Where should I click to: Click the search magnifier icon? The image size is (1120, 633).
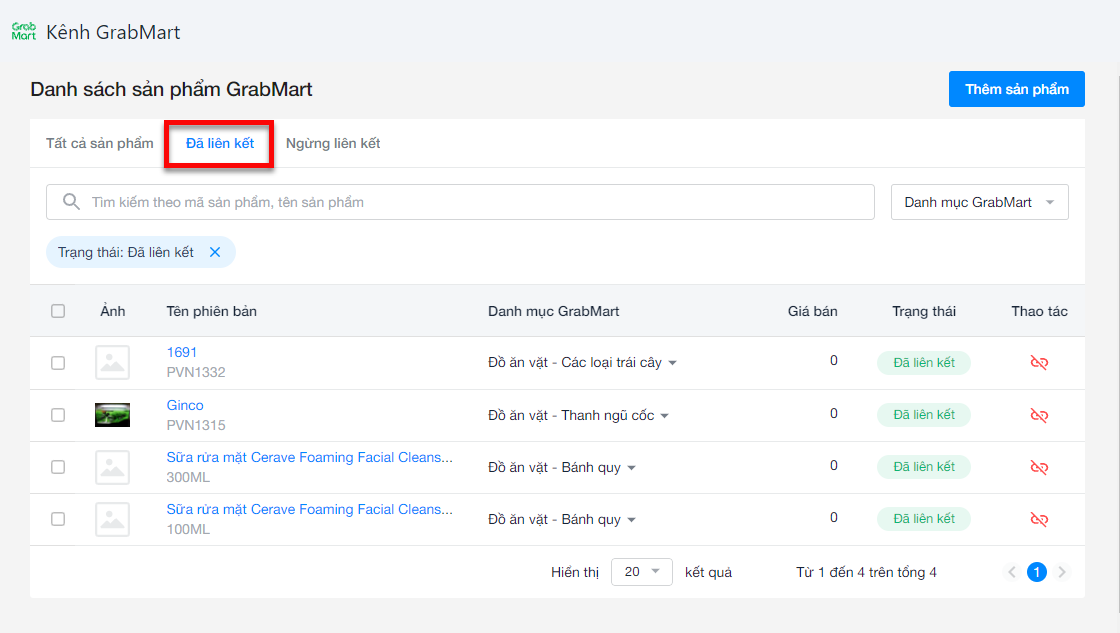(71, 201)
